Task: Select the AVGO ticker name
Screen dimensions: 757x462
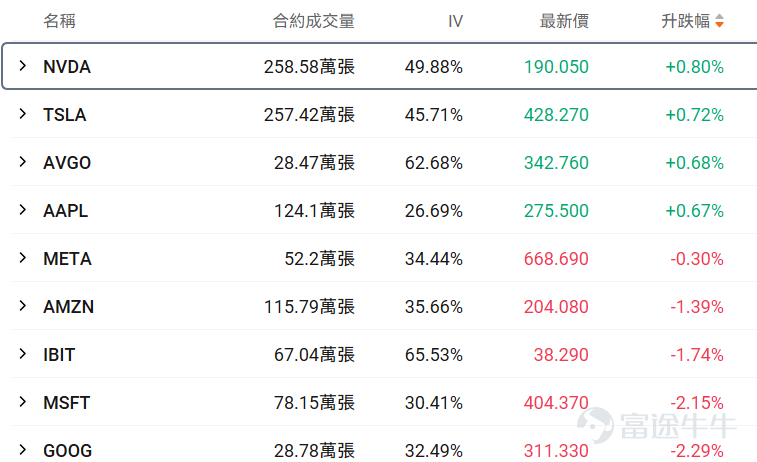Action: 67,163
